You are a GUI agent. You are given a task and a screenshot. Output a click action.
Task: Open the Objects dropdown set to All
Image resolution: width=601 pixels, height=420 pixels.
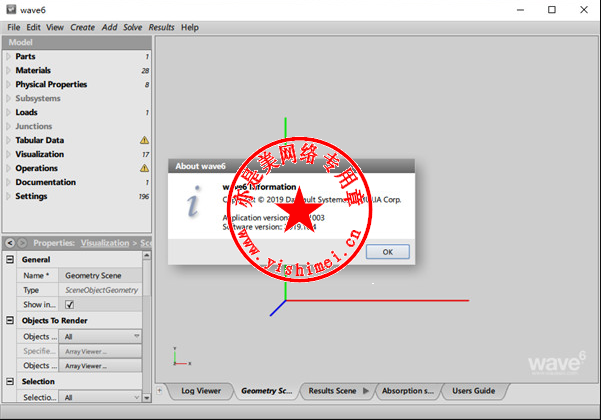coord(100,336)
